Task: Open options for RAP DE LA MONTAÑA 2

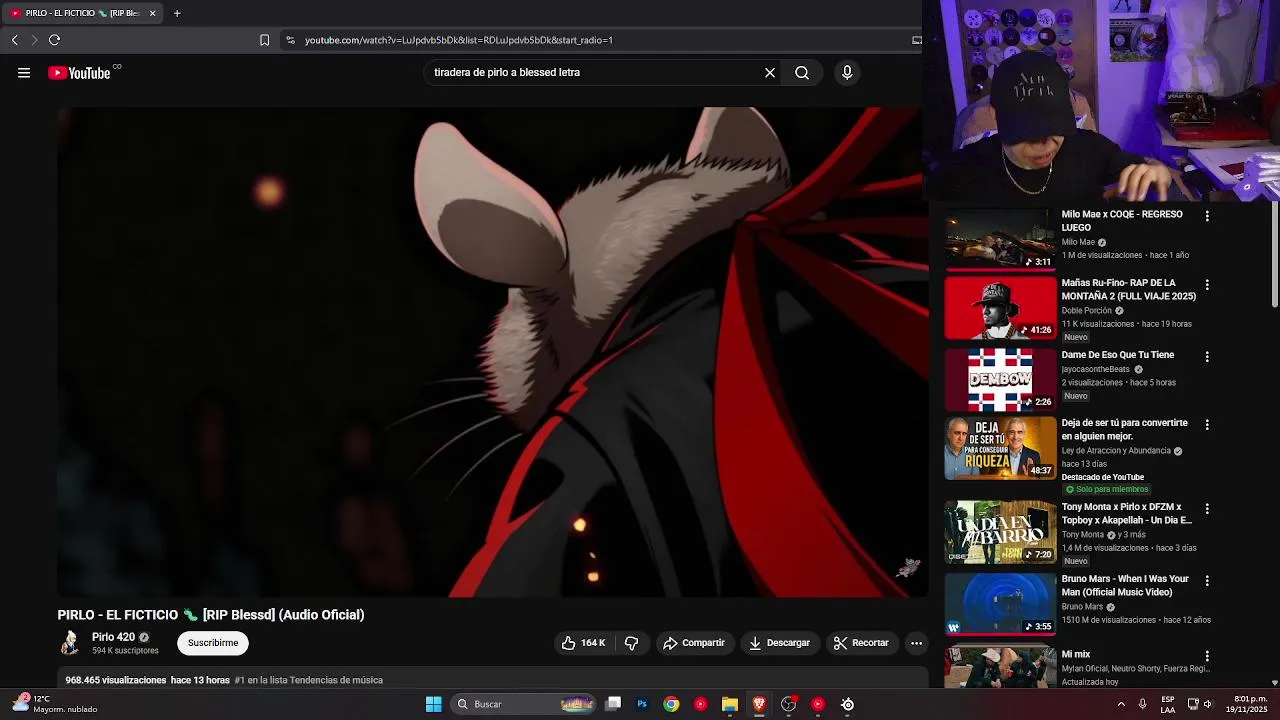Action: [x=1207, y=285]
